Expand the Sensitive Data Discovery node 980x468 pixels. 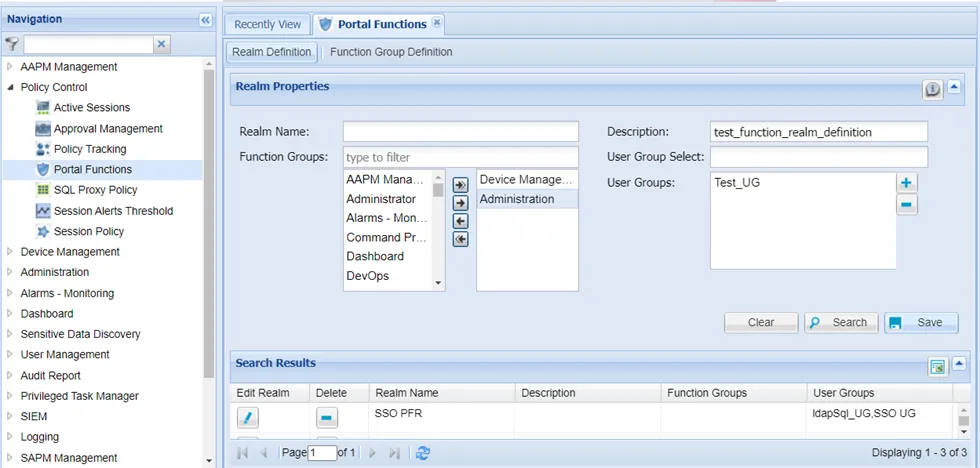click(x=9, y=334)
